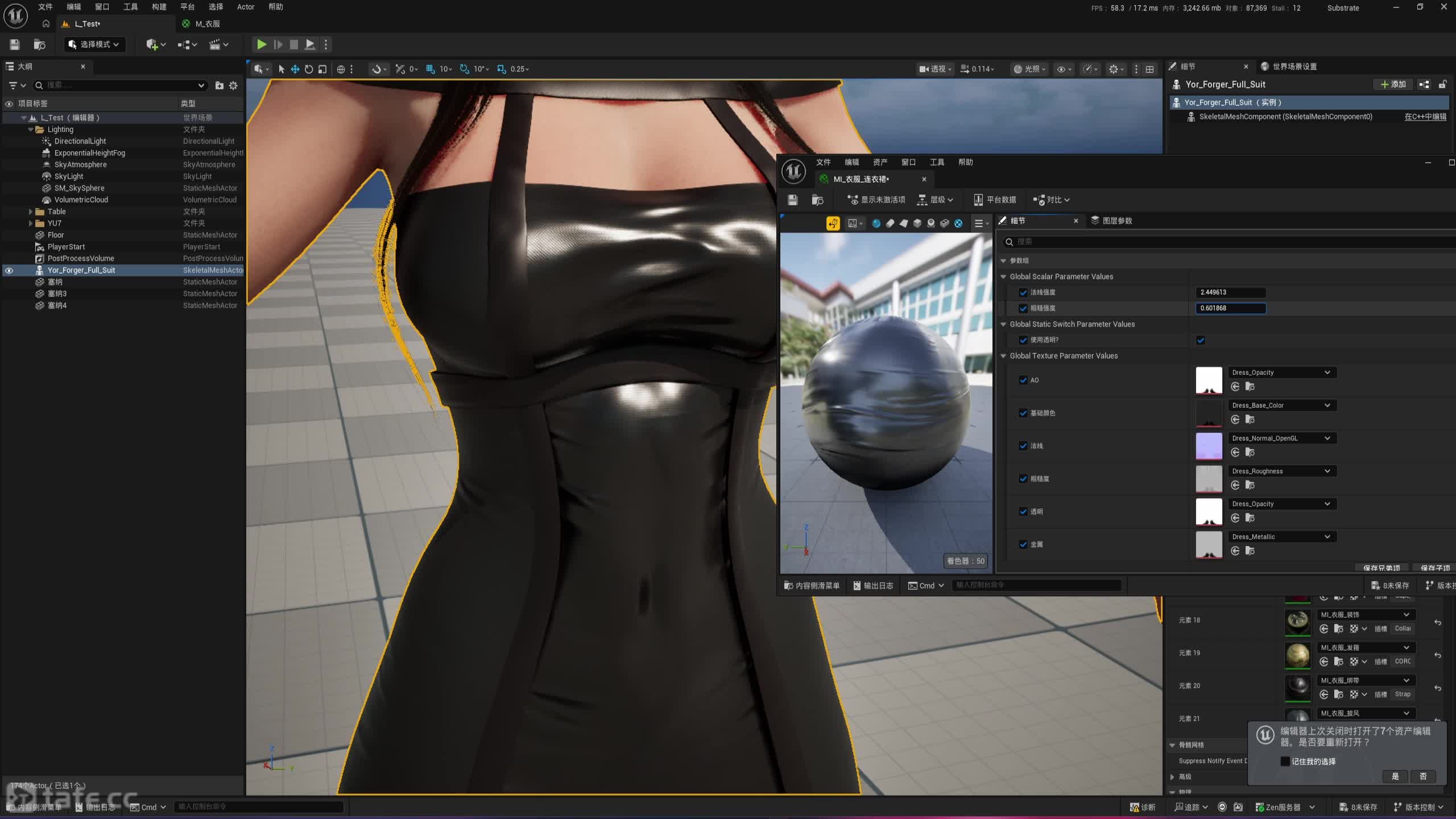Open the Dress_Base_Color texture dropdown

[x=1282, y=406]
